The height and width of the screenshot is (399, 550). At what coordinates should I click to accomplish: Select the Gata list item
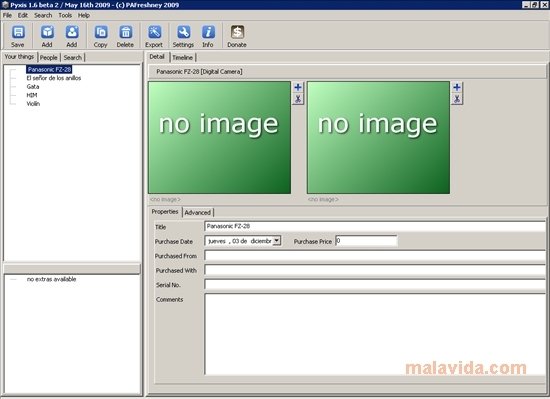click(33, 87)
